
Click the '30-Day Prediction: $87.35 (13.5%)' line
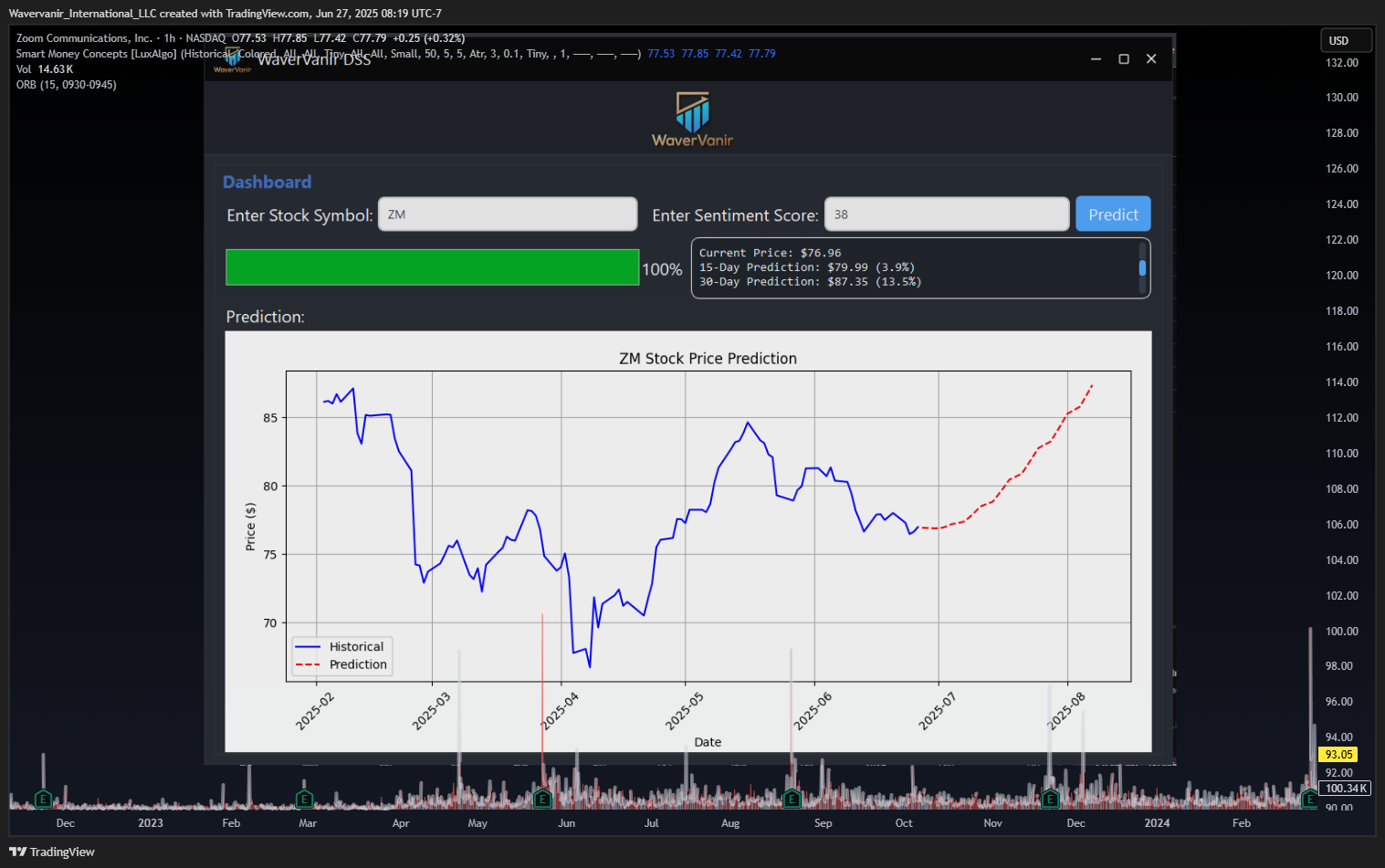tap(811, 282)
